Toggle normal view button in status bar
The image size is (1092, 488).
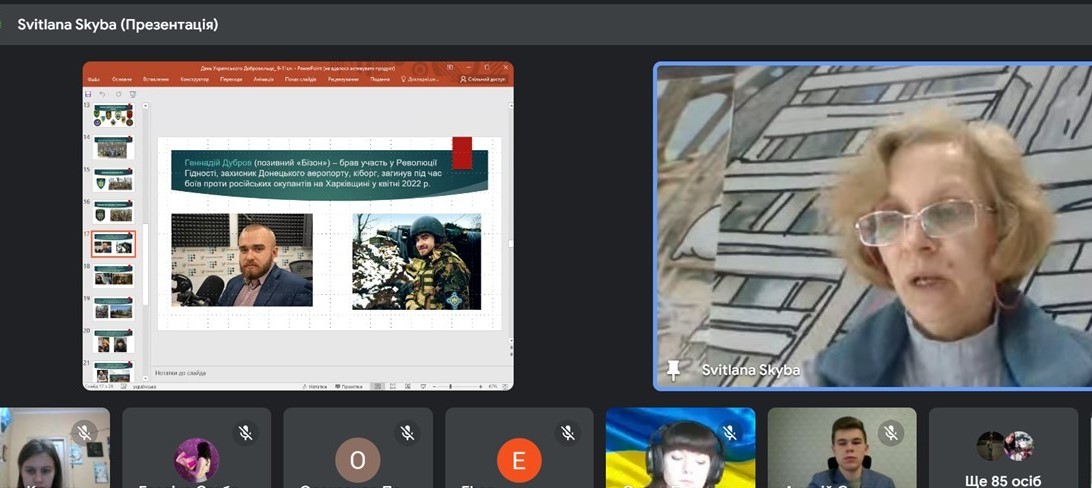tap(377, 386)
